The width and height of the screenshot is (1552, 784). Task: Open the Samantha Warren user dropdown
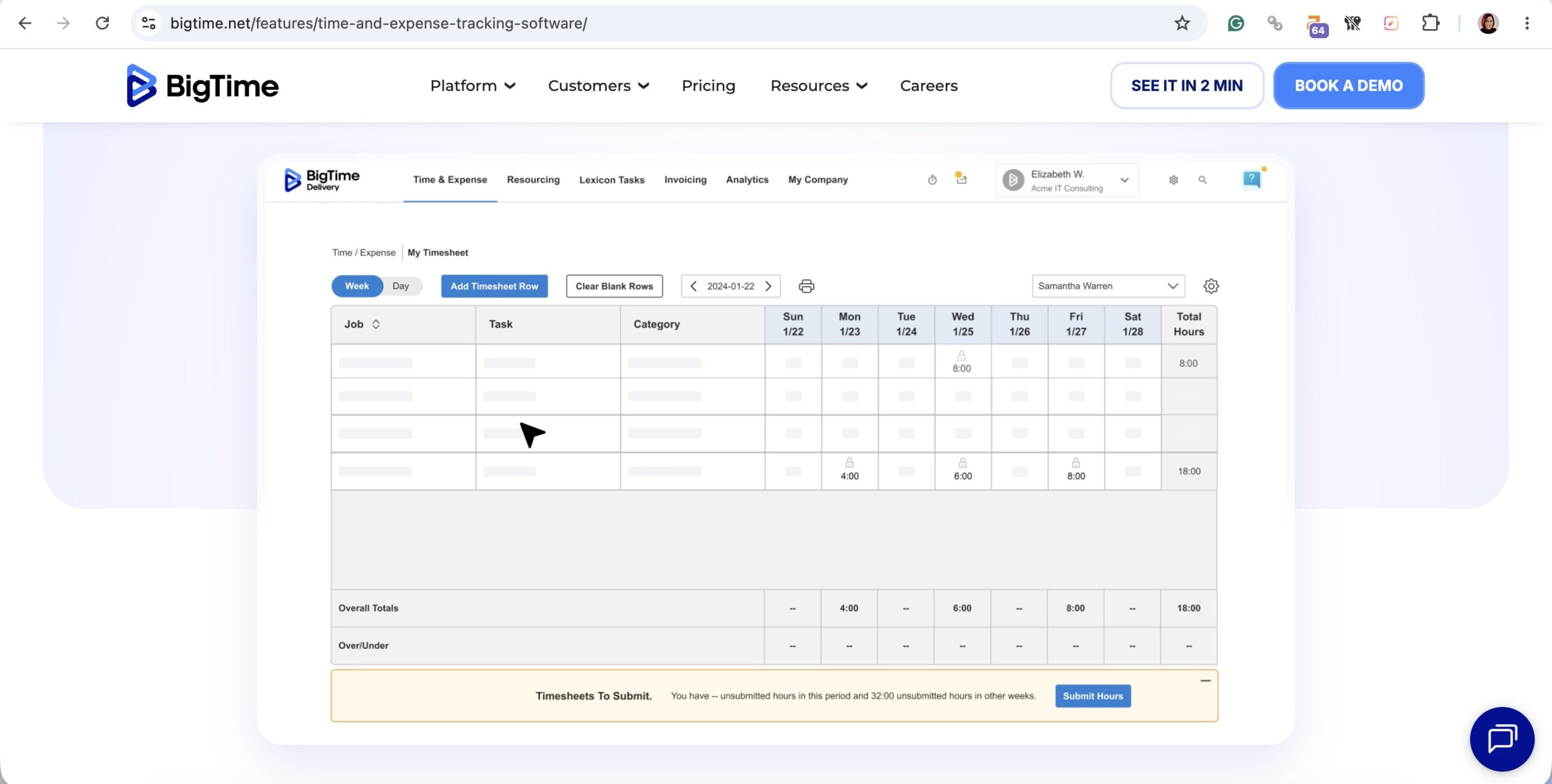pos(1108,286)
